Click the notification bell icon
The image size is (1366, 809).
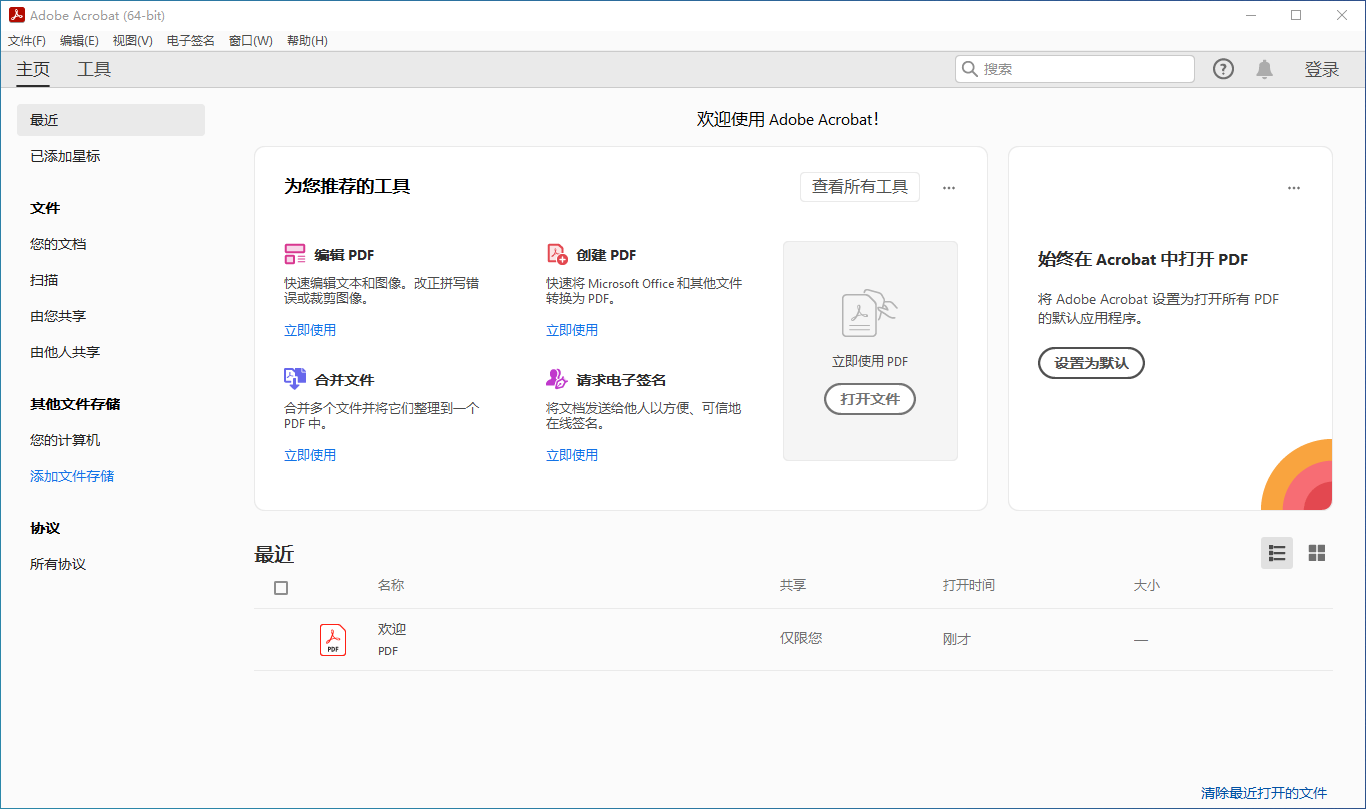pos(1264,68)
